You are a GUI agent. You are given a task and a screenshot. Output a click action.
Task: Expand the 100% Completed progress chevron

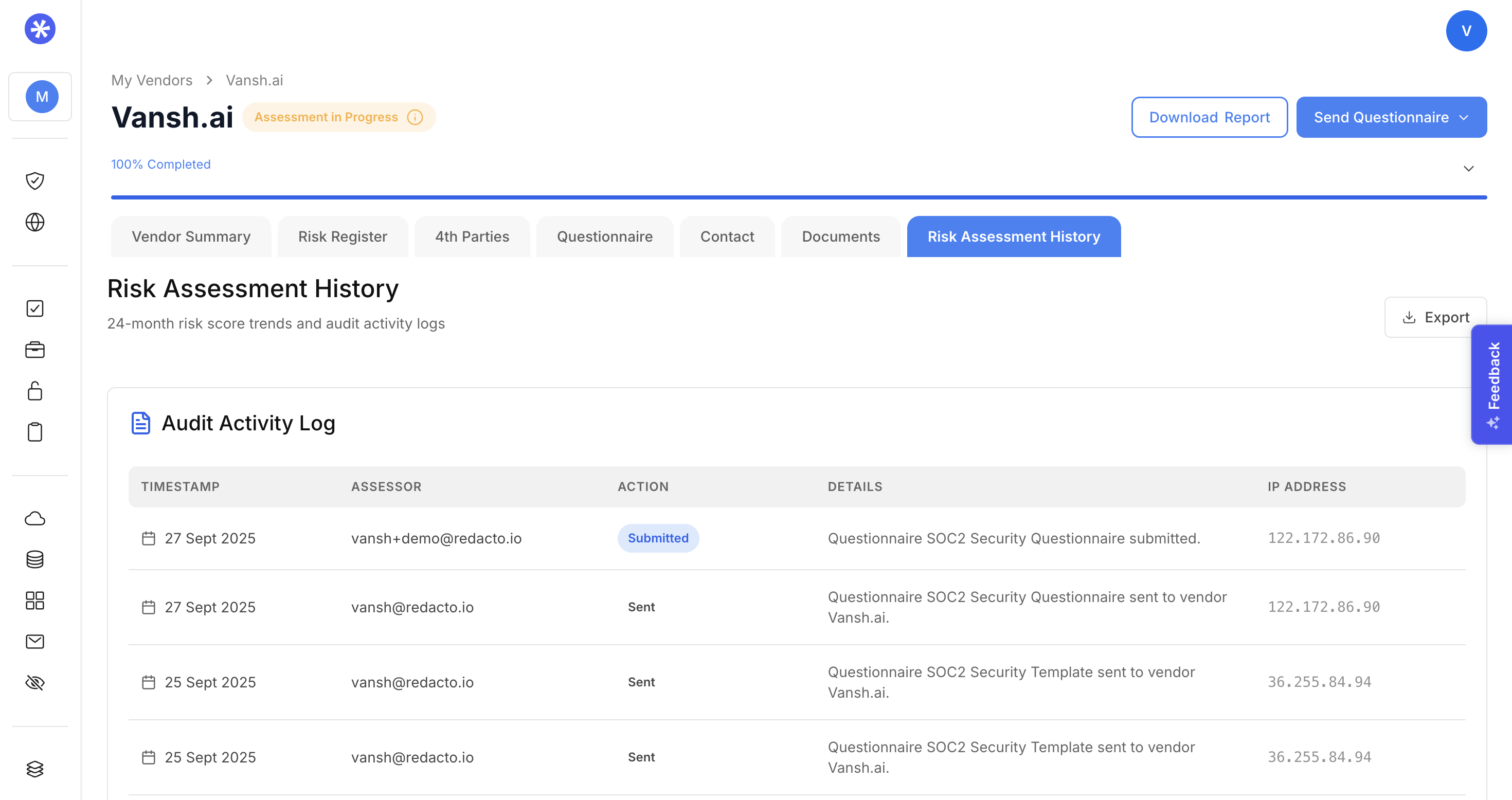point(1469,169)
